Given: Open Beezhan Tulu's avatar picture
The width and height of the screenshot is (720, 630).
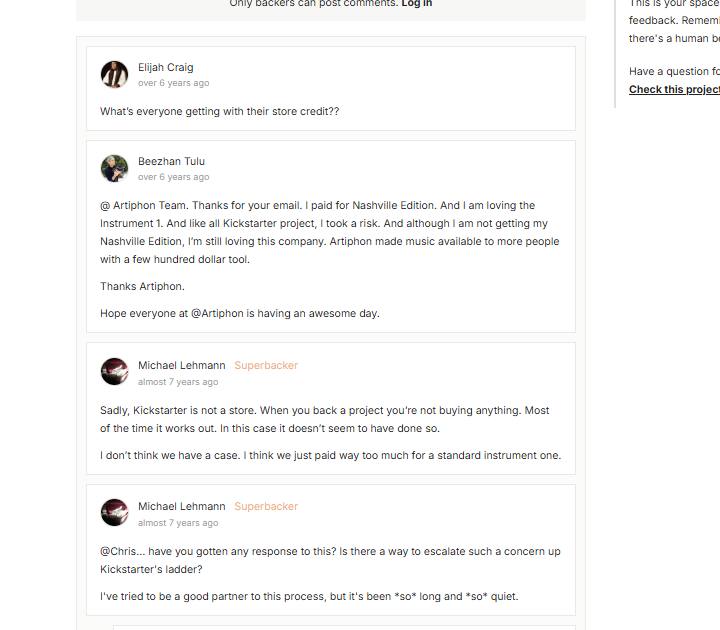Looking at the screenshot, I should point(114,169).
